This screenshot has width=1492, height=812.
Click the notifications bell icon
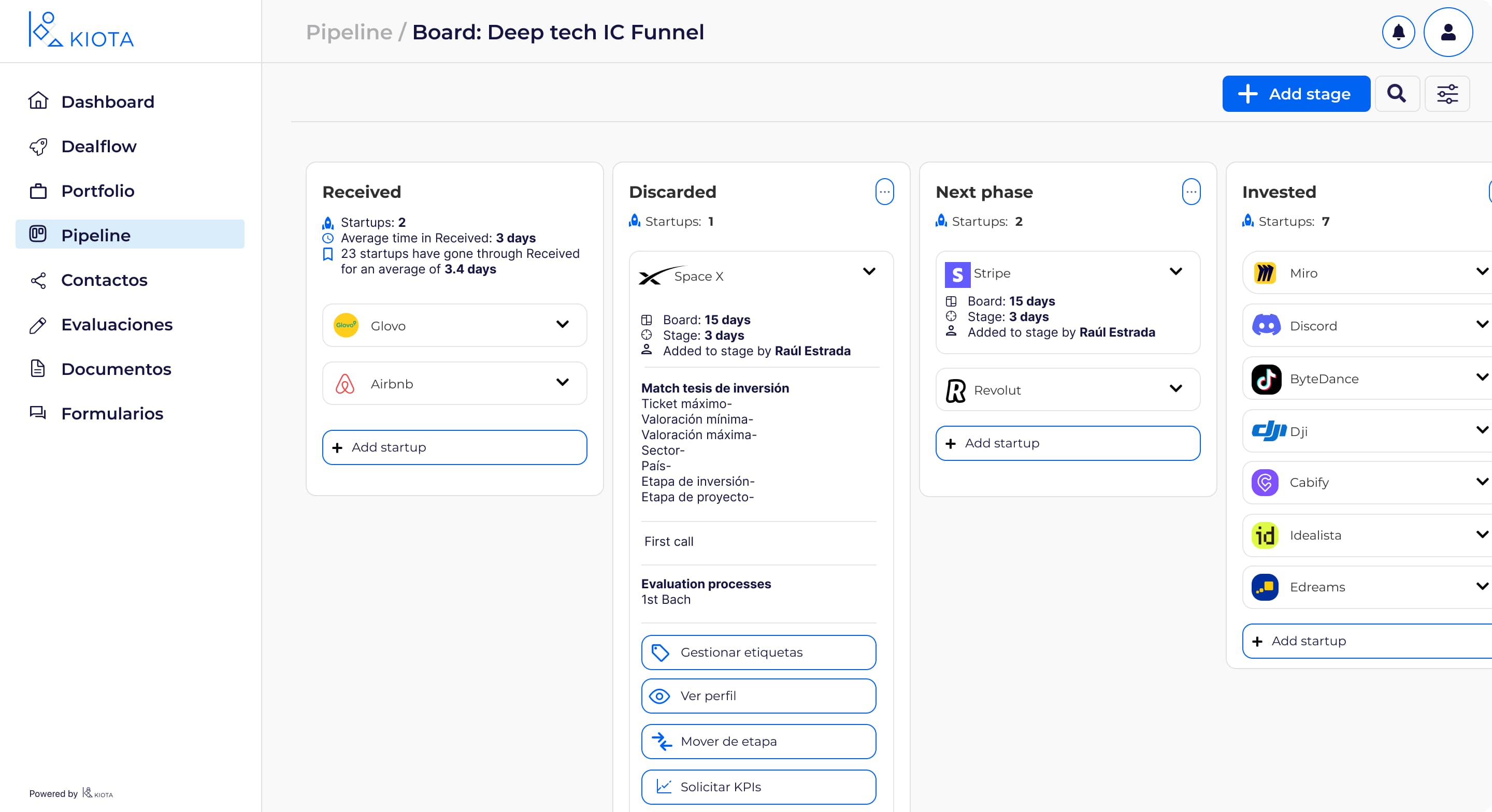(1398, 32)
